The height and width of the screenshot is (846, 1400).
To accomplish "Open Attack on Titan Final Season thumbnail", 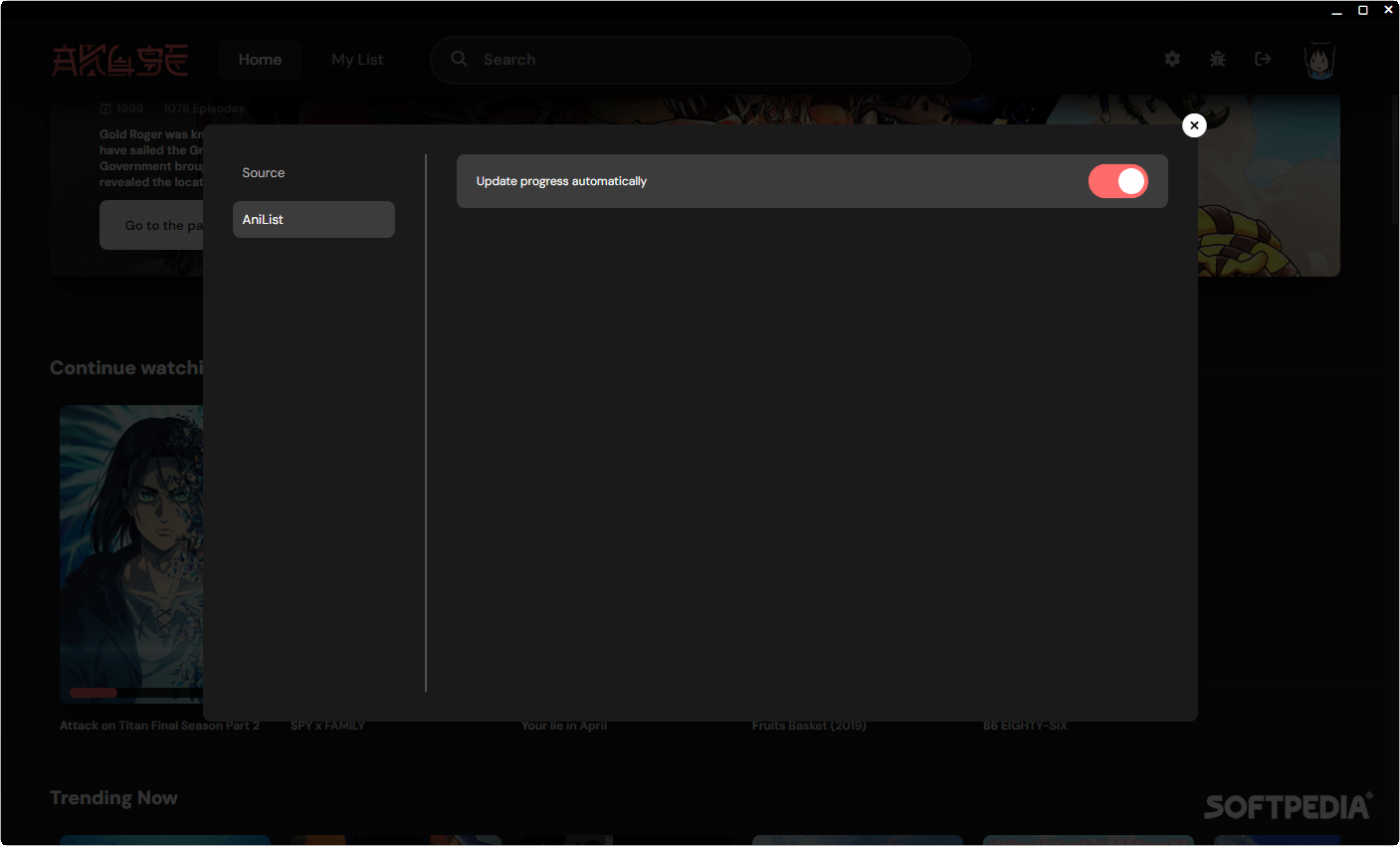I will click(x=131, y=554).
